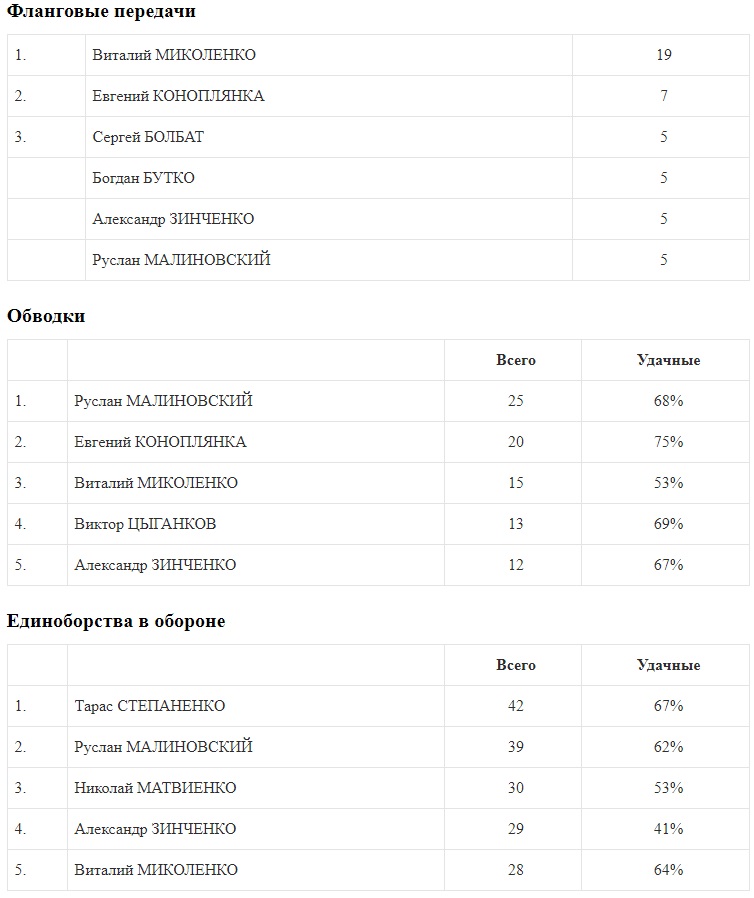Select Евгений КОНОПЛЯНКА in the Фланговые передачи table
Screen dimensions: 754x898
point(178,96)
